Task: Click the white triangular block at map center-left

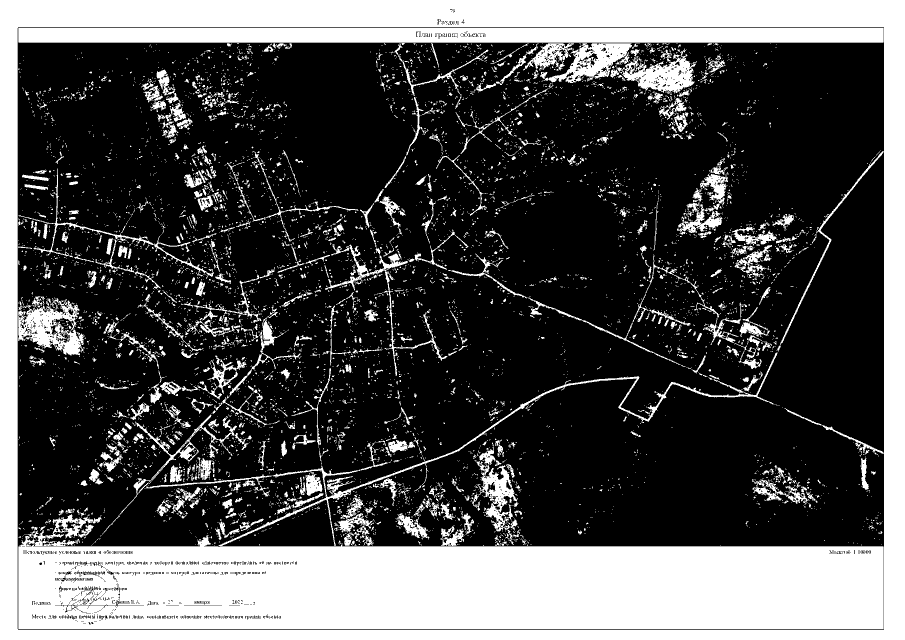Action: (267, 331)
